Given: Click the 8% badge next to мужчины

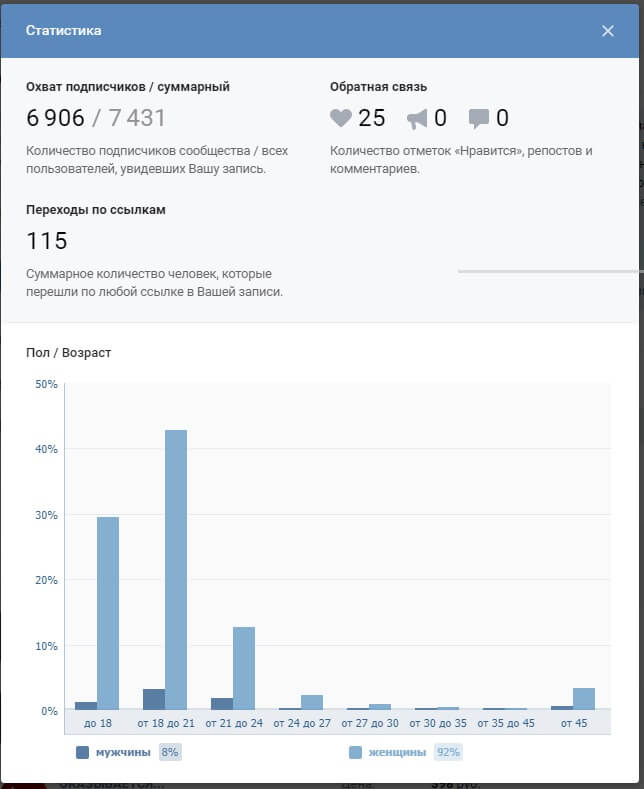Looking at the screenshot, I should (170, 752).
